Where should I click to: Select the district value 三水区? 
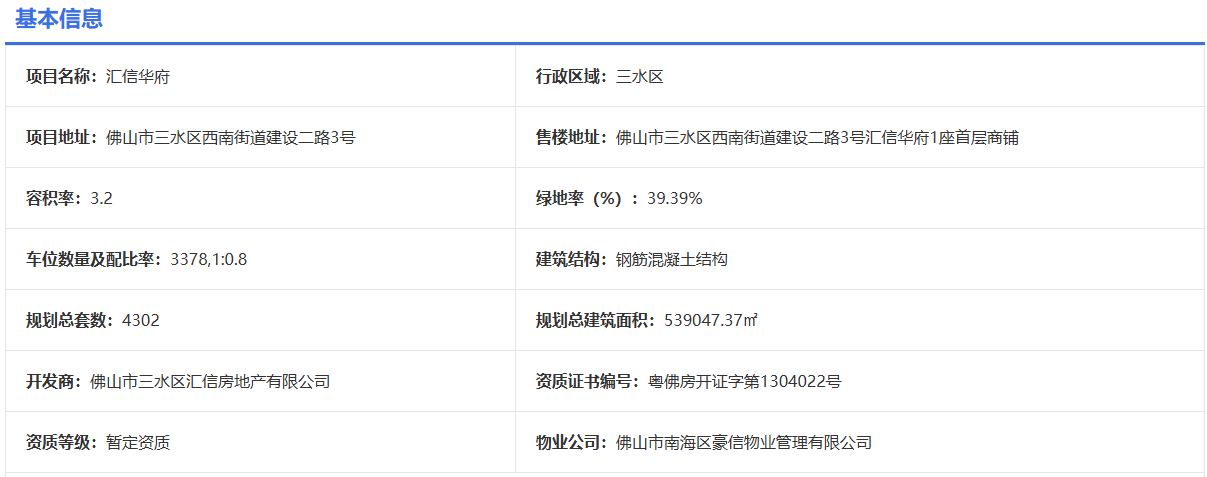(640, 76)
